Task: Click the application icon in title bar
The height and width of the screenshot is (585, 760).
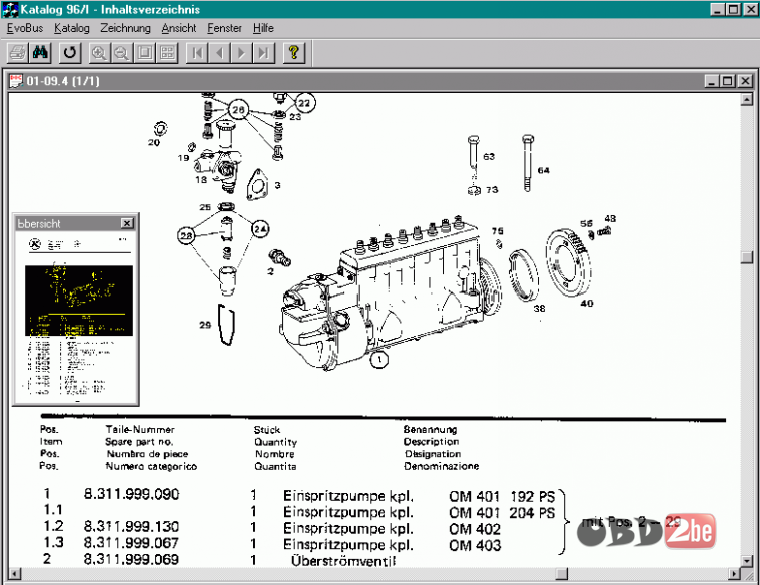Action: 10,9
